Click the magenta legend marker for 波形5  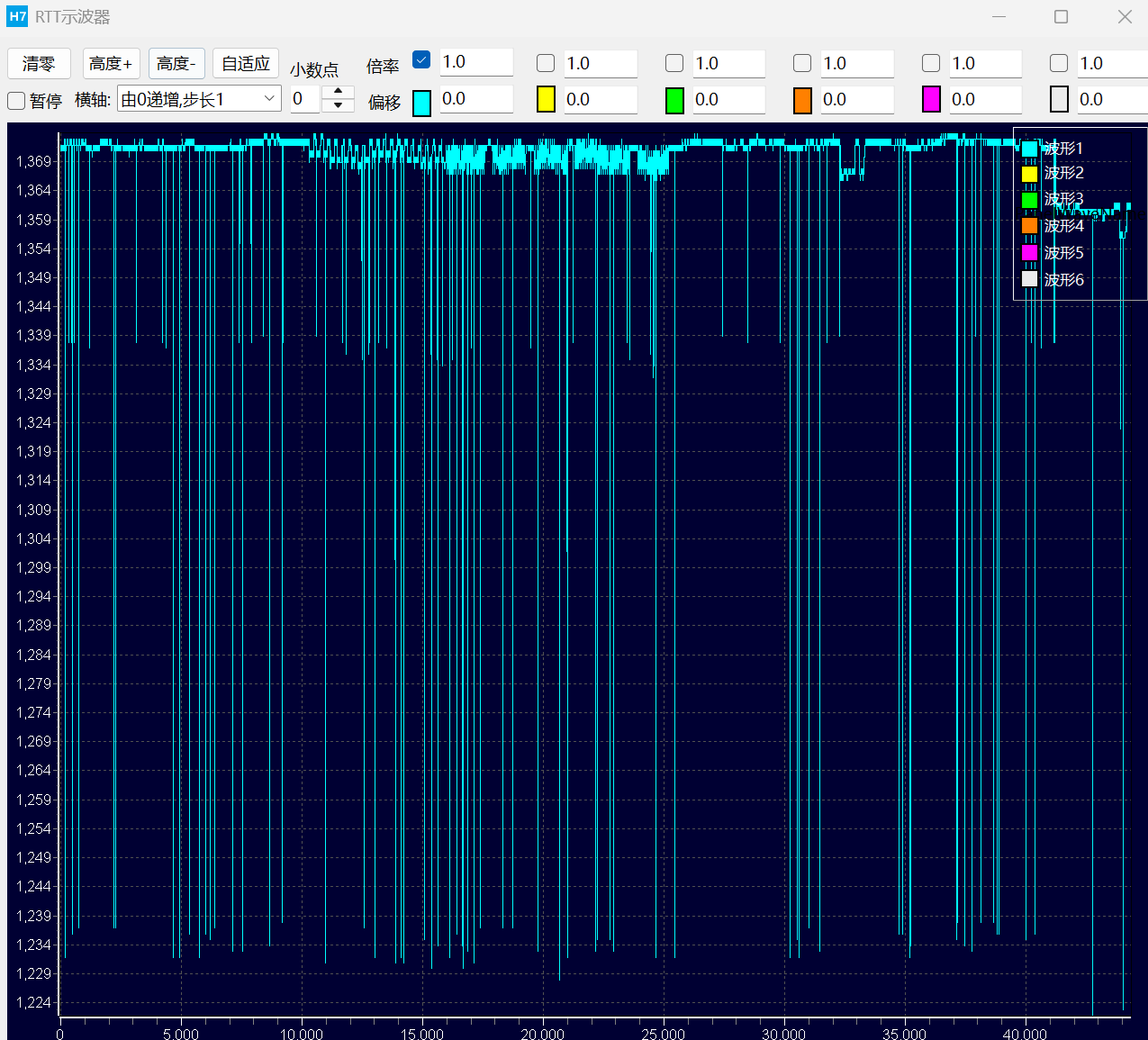1029,252
